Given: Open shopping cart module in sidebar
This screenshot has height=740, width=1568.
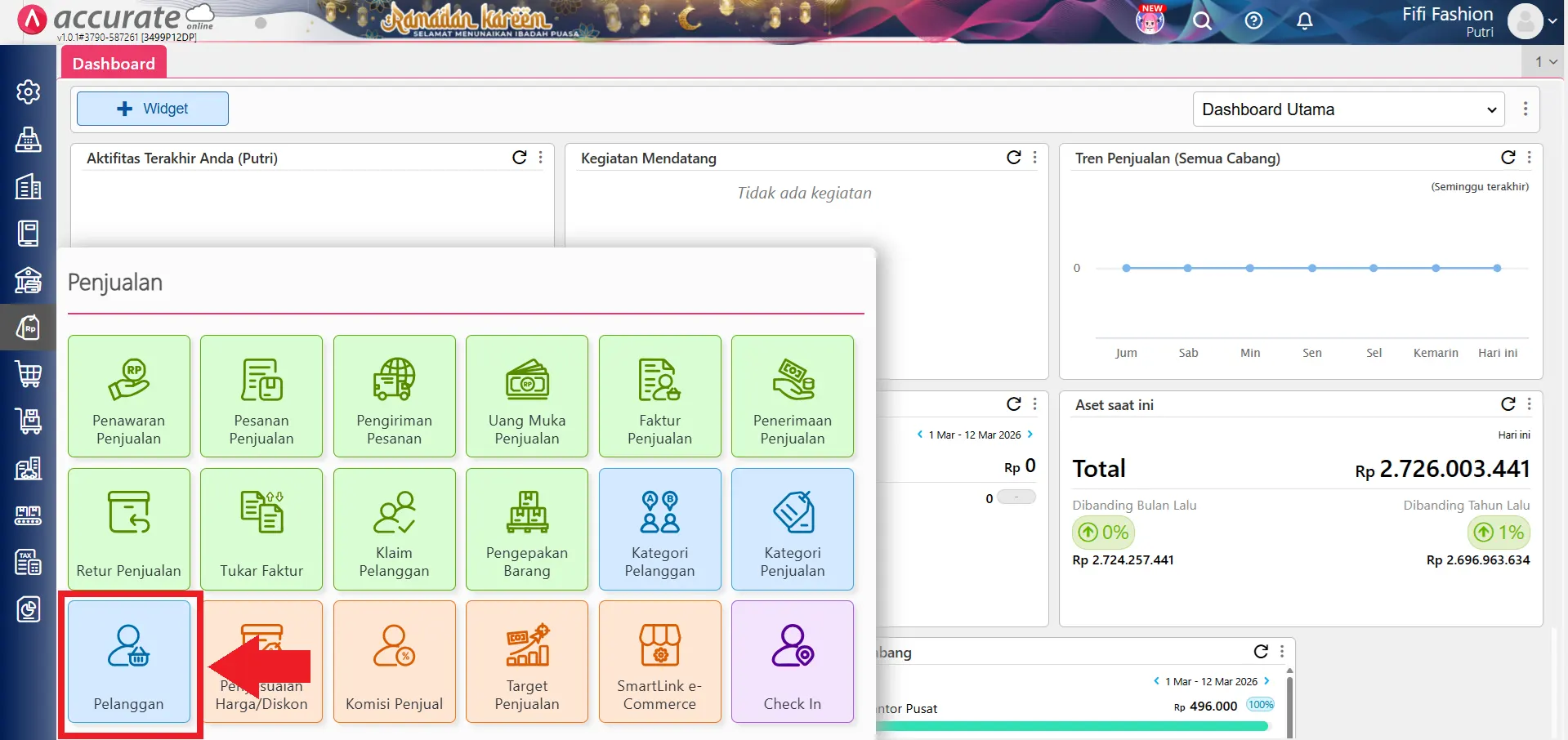Looking at the screenshot, I should 29,374.
